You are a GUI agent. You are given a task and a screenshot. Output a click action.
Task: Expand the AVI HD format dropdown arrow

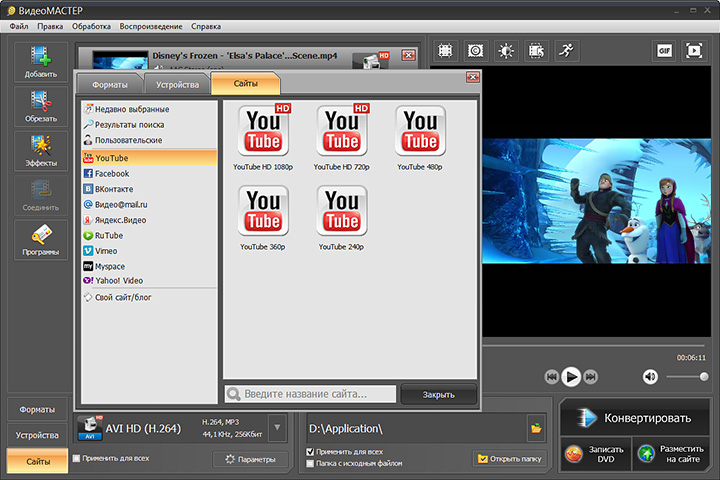coord(277,429)
